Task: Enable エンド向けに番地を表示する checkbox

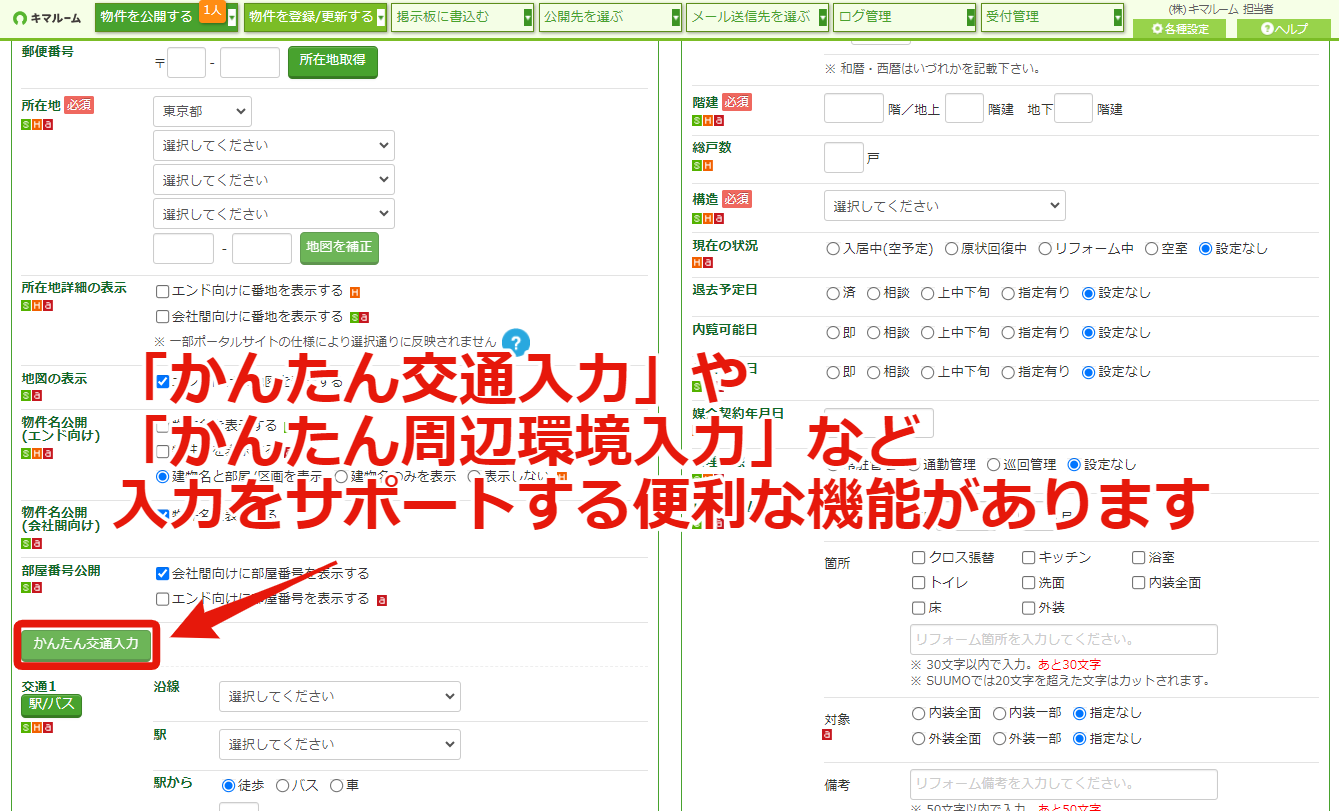Action: 162,291
